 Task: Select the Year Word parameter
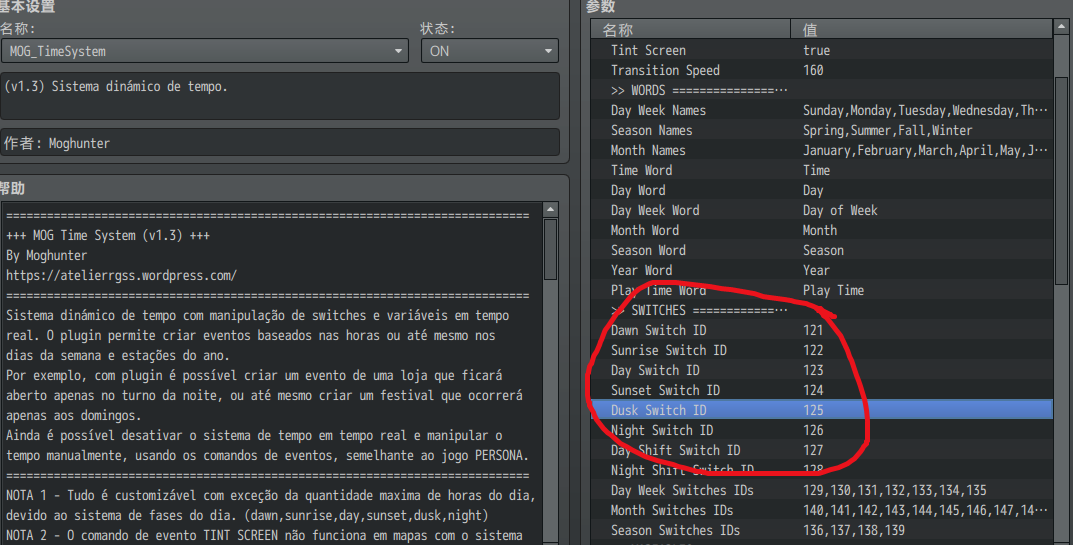pos(822,270)
